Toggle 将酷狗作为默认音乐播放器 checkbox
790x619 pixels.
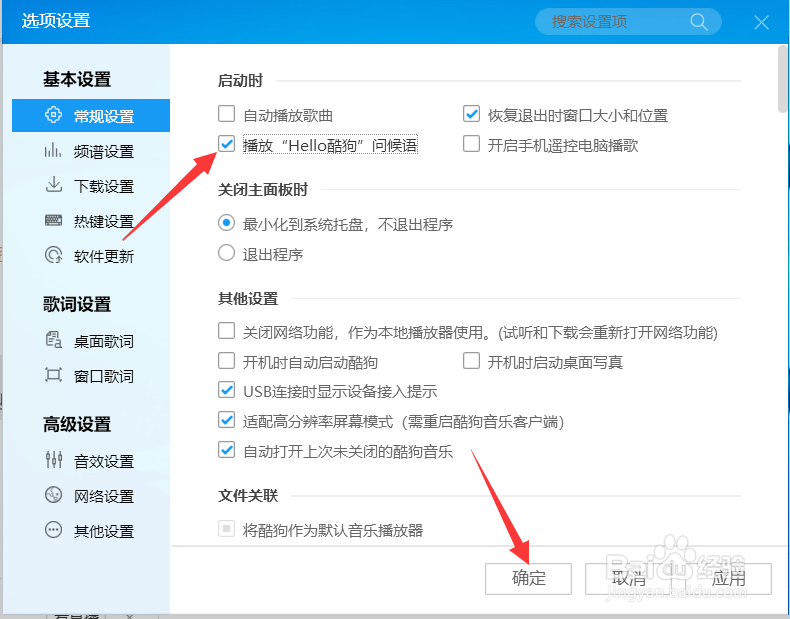[x=226, y=529]
